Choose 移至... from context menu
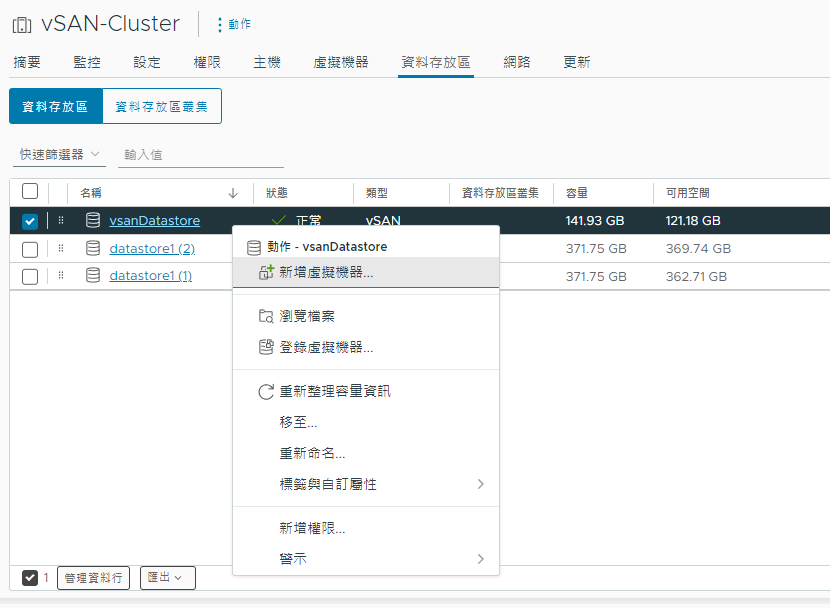 click(x=366, y=422)
